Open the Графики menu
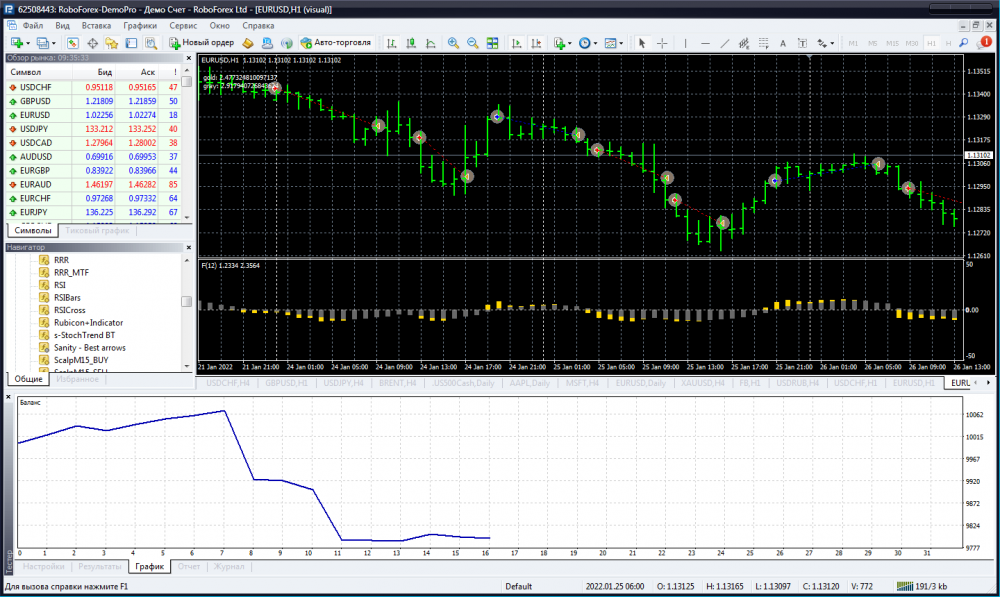The image size is (1000, 597). click(140, 26)
